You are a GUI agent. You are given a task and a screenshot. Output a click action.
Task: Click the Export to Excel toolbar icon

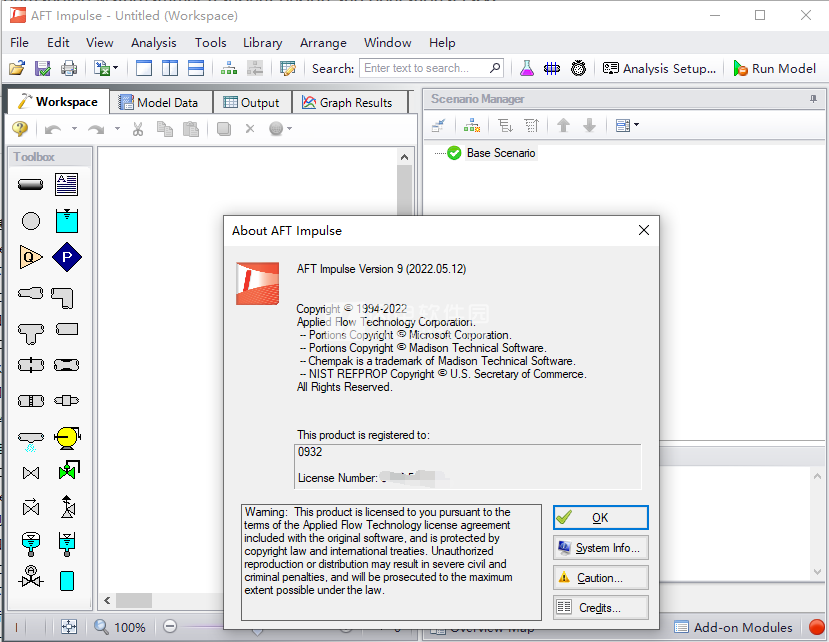coord(102,68)
